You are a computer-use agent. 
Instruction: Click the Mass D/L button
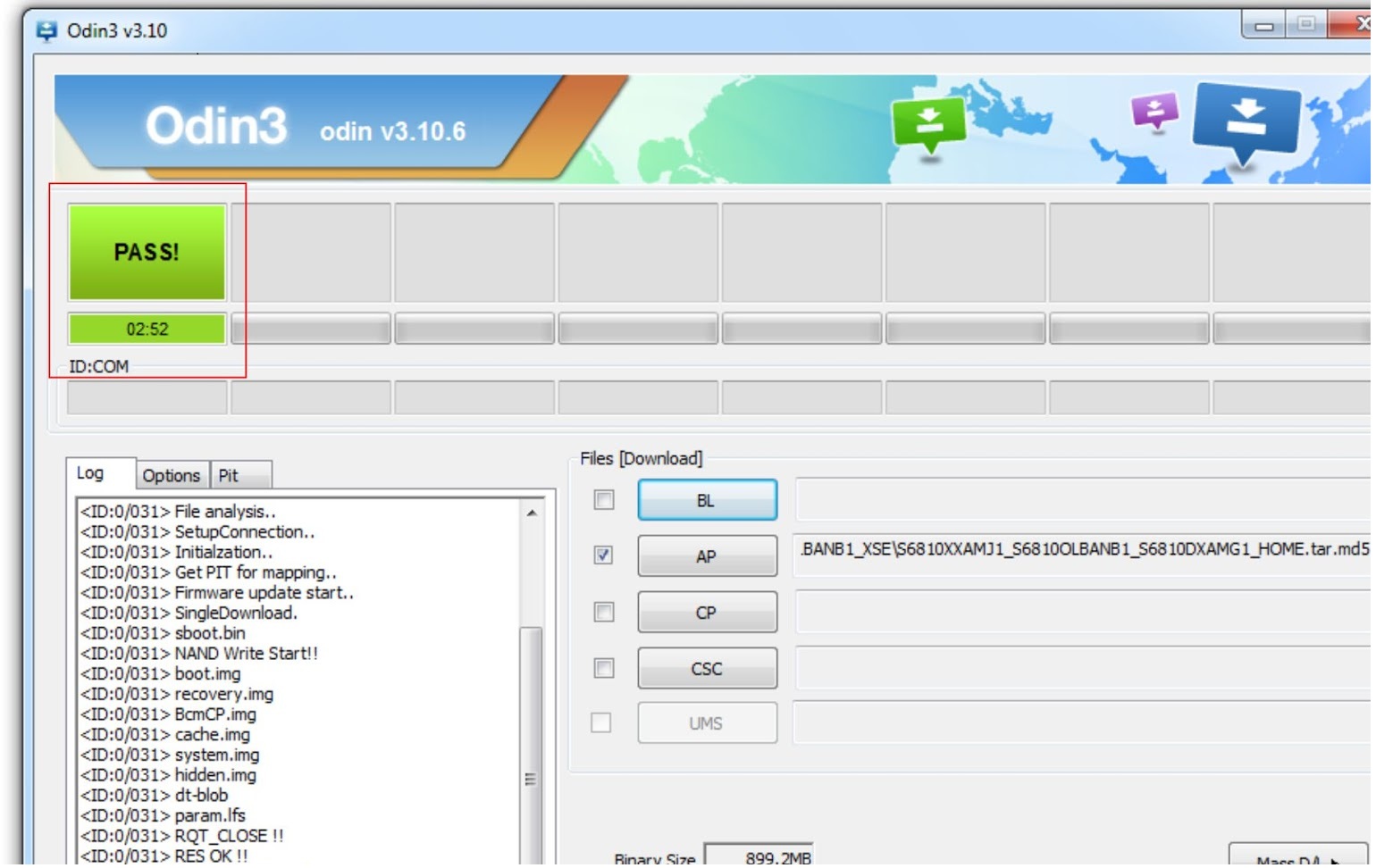click(1297, 855)
